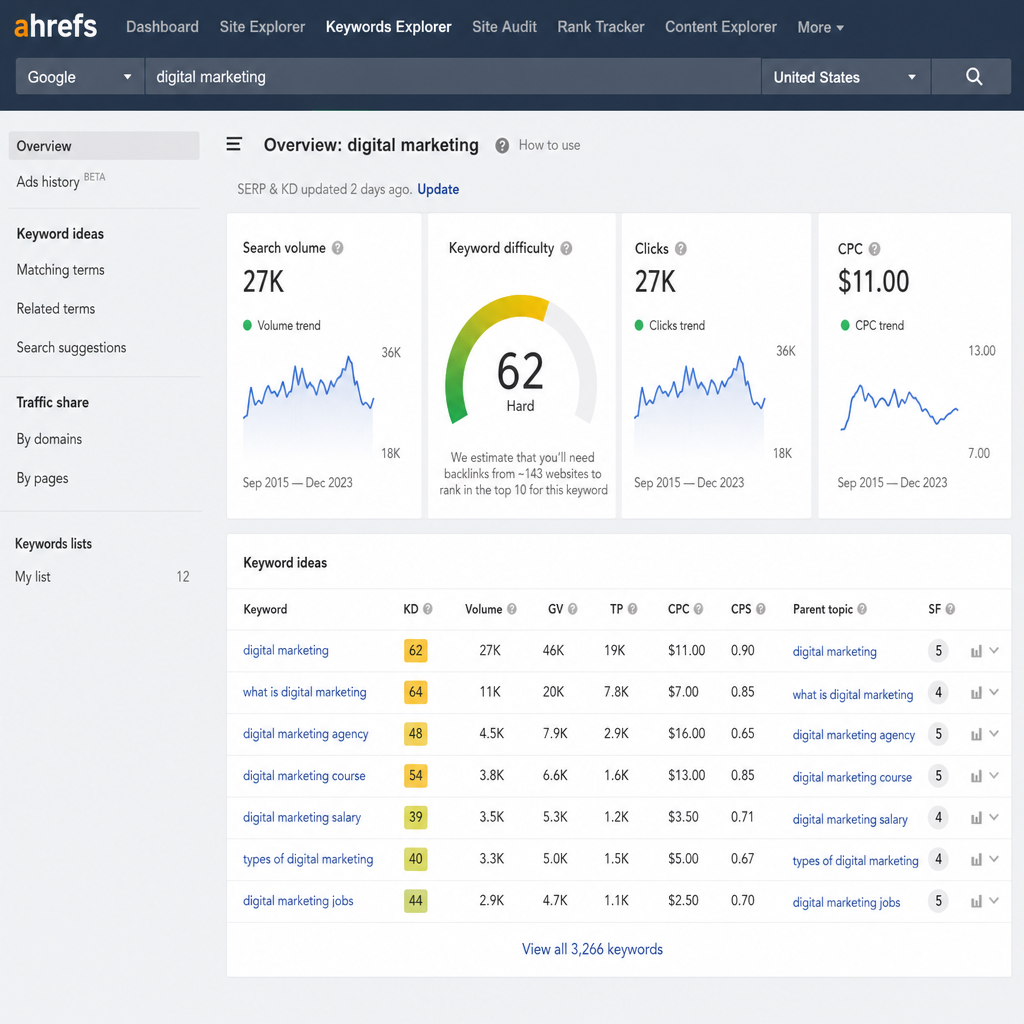This screenshot has width=1024, height=1024.
Task: Click the search magnifier icon button
Action: coord(973,76)
